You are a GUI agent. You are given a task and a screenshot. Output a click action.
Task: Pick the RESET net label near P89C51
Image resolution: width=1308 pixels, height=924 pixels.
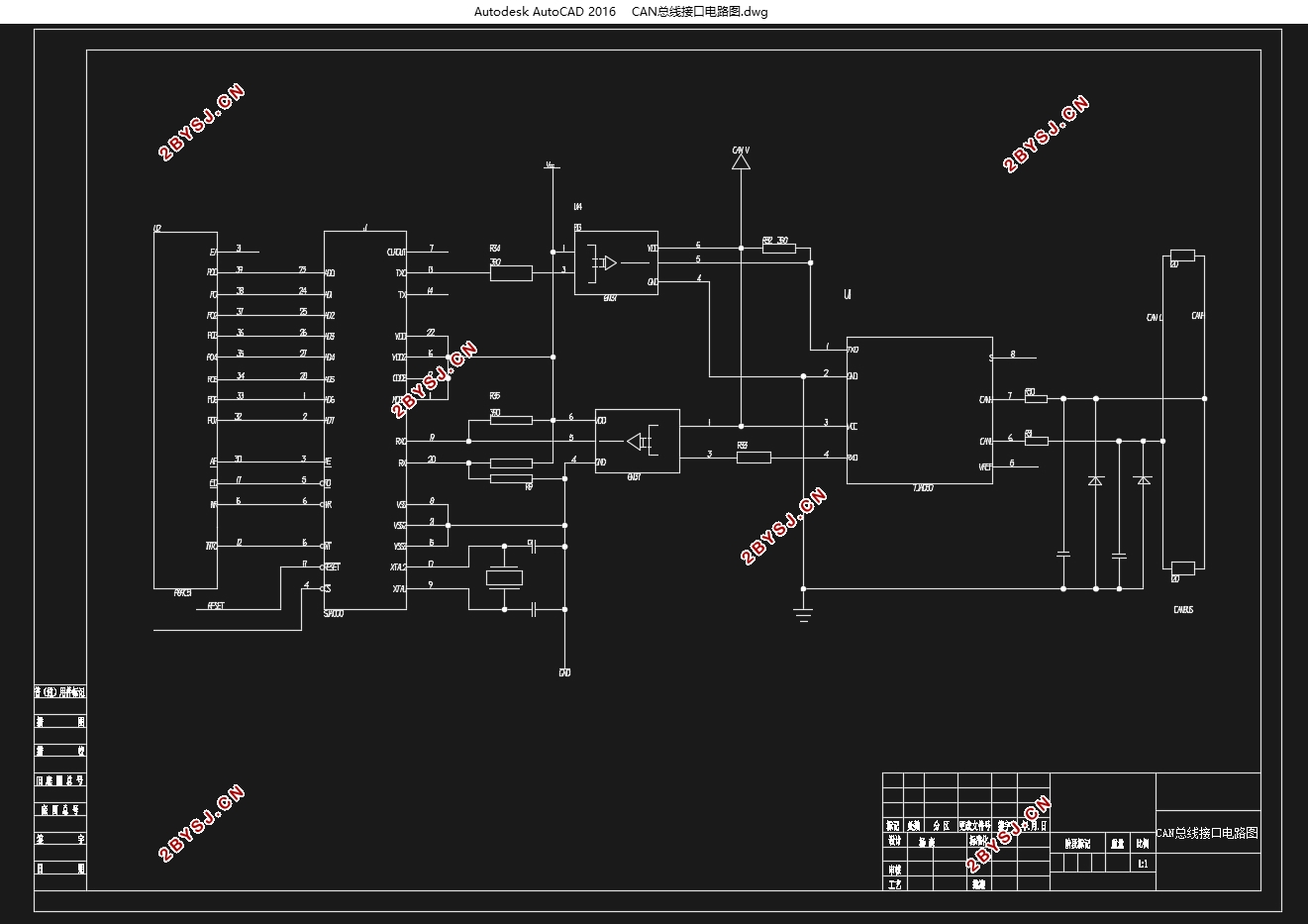tap(215, 606)
